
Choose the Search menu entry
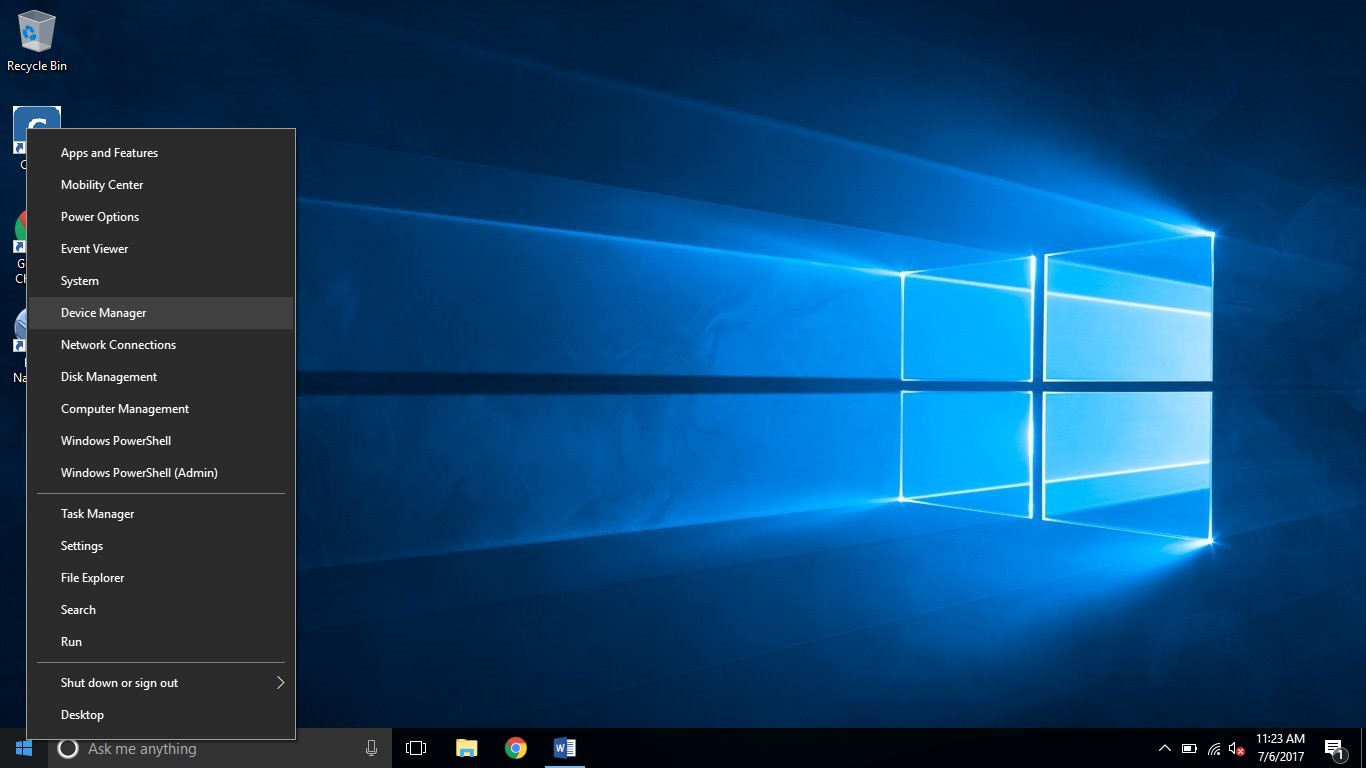[x=161, y=610]
